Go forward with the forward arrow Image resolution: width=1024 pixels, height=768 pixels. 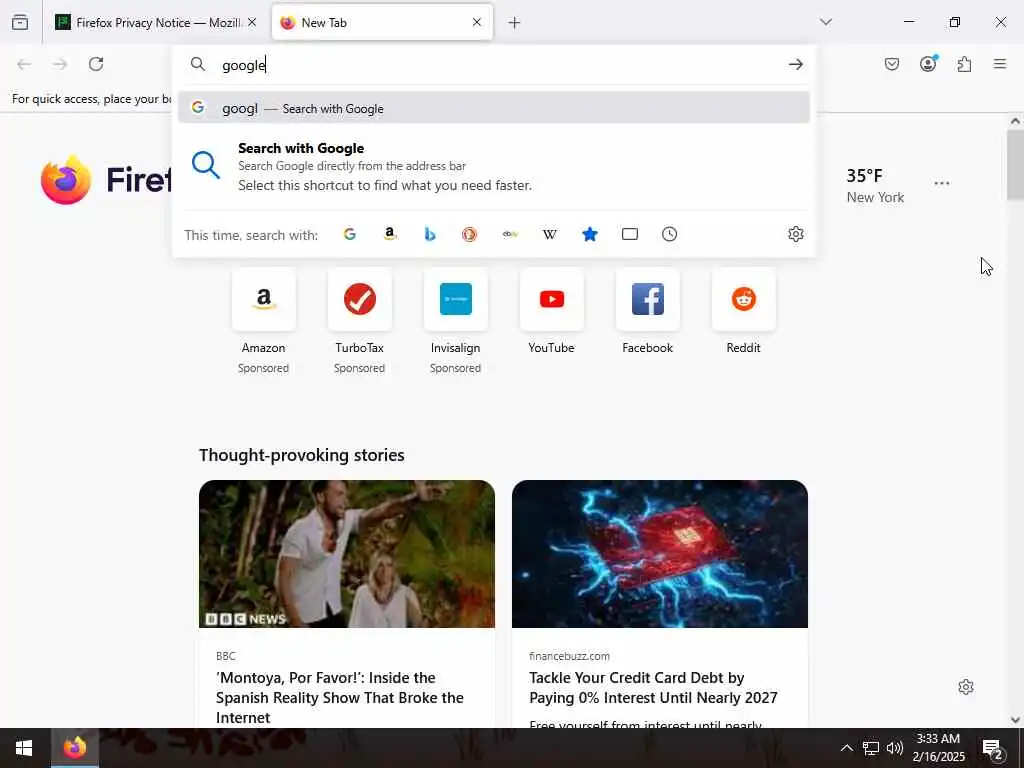click(60, 64)
